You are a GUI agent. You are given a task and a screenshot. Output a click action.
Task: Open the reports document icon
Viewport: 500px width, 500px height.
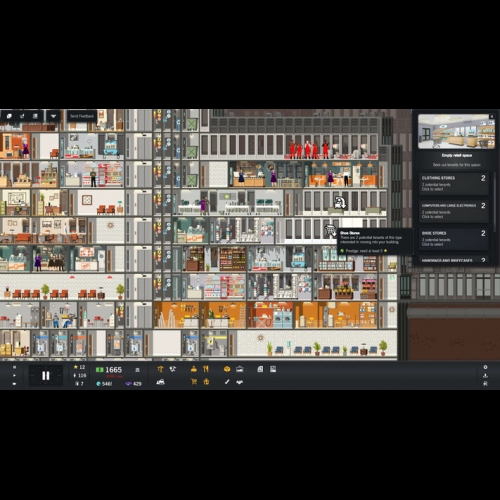[260, 369]
